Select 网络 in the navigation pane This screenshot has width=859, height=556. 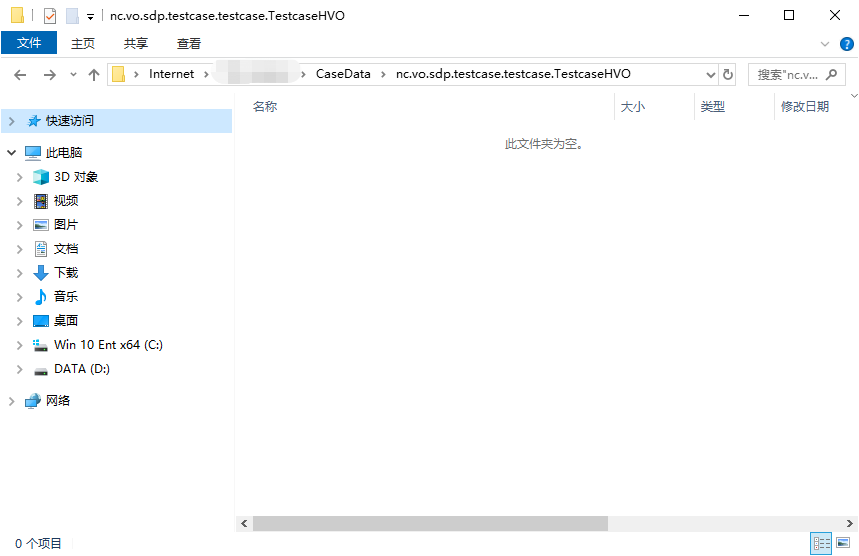click(58, 401)
